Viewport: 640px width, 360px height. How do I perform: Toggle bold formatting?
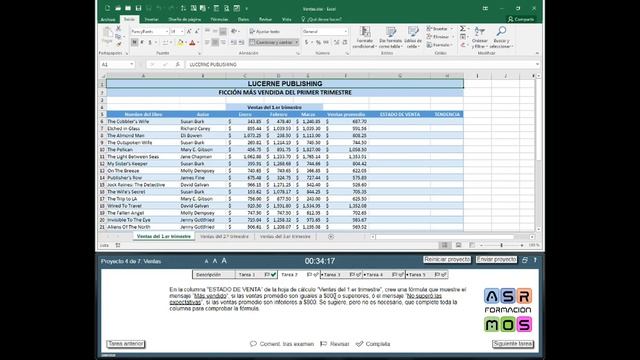pyautogui.click(x=134, y=42)
